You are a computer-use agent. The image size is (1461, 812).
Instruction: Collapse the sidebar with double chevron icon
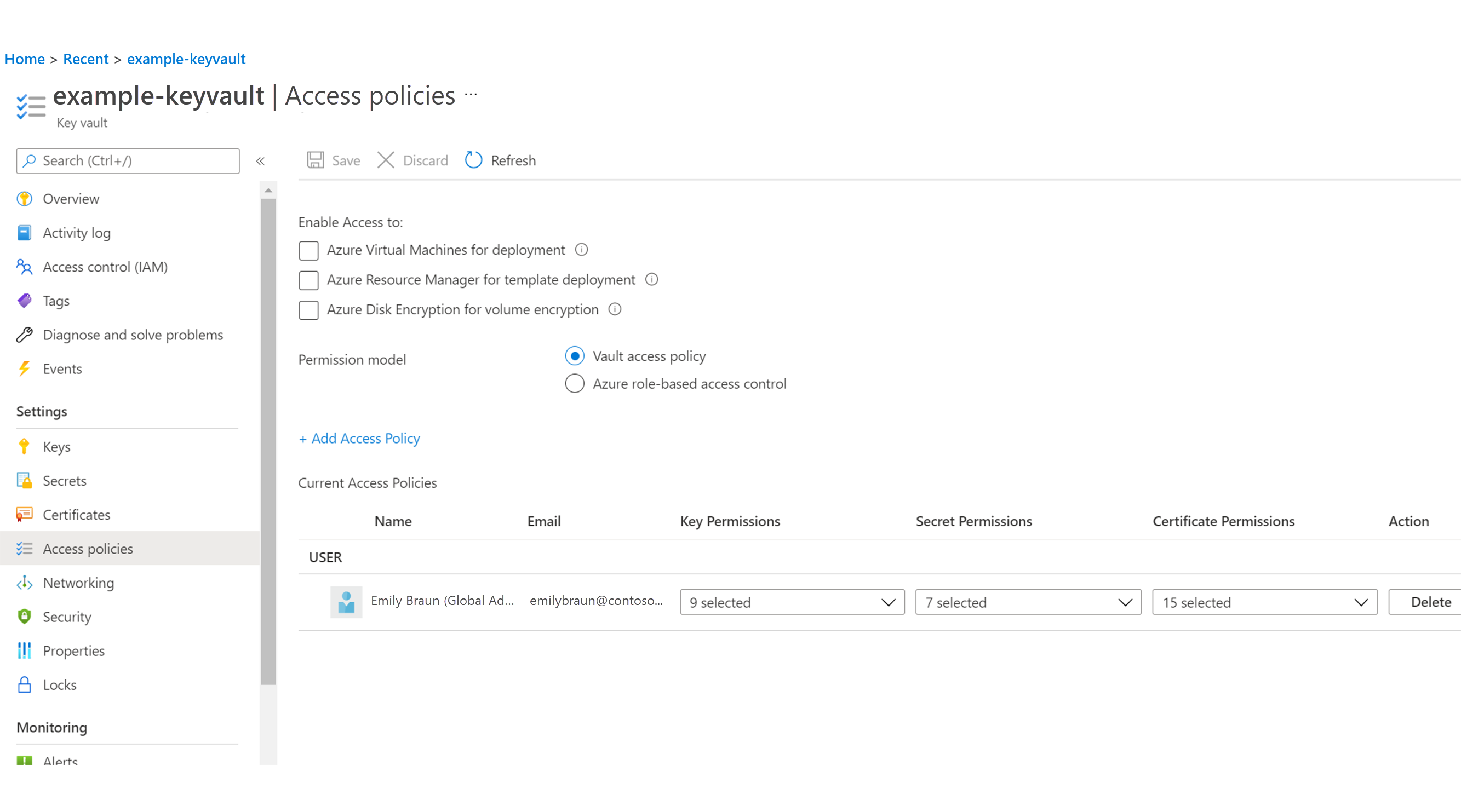[260, 161]
